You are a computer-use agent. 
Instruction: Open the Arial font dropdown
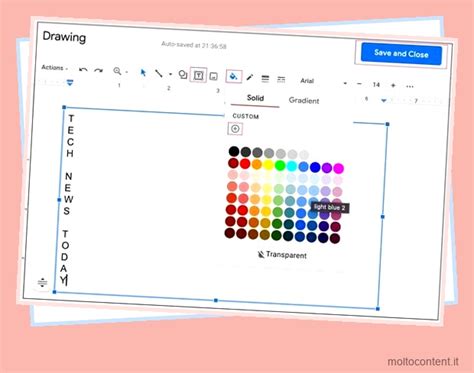click(x=323, y=82)
